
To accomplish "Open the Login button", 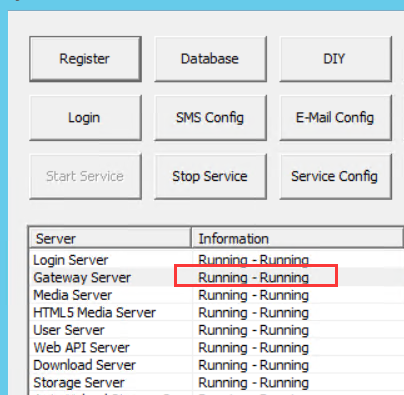I will (x=85, y=118).
